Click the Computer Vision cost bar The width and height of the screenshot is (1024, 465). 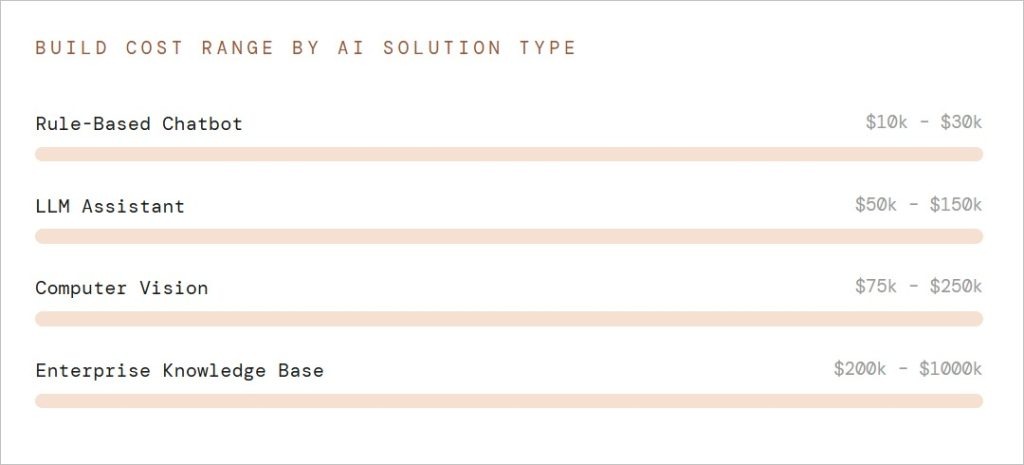(x=509, y=318)
